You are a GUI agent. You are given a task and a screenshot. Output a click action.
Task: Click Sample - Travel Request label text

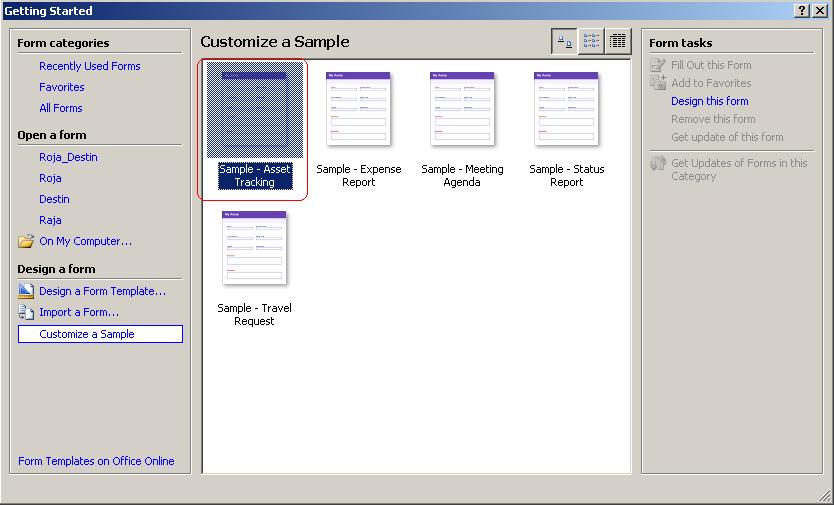click(x=254, y=314)
